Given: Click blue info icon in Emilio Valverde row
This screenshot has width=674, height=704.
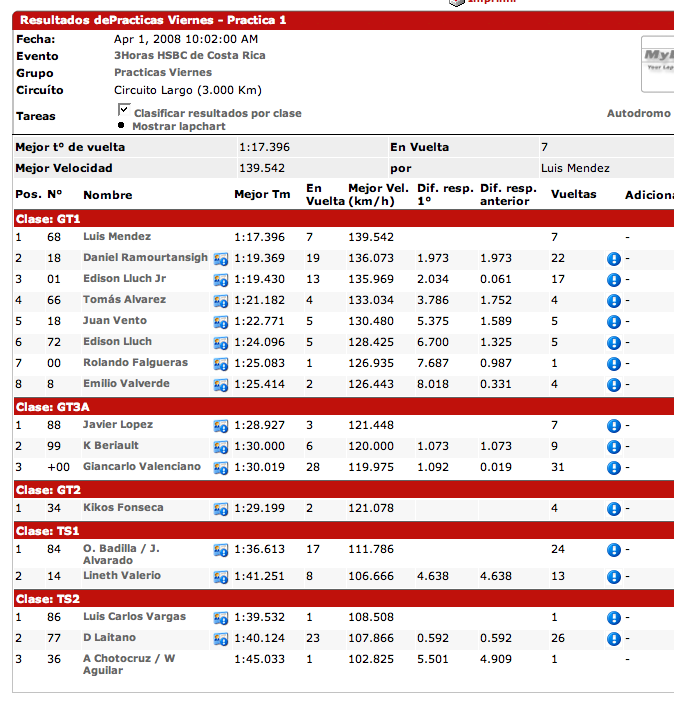Looking at the screenshot, I should (613, 385).
